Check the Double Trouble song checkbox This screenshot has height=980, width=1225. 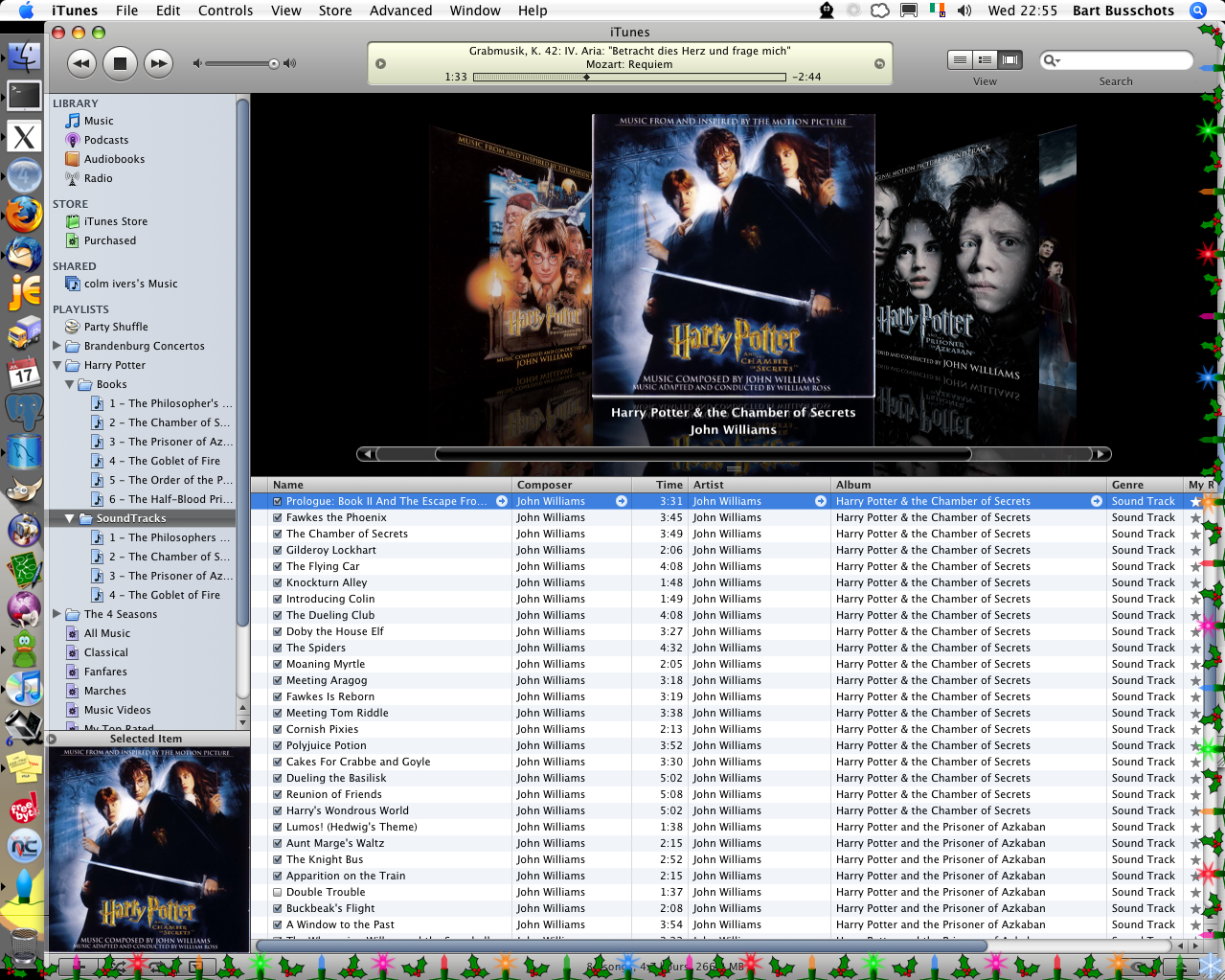(278, 892)
